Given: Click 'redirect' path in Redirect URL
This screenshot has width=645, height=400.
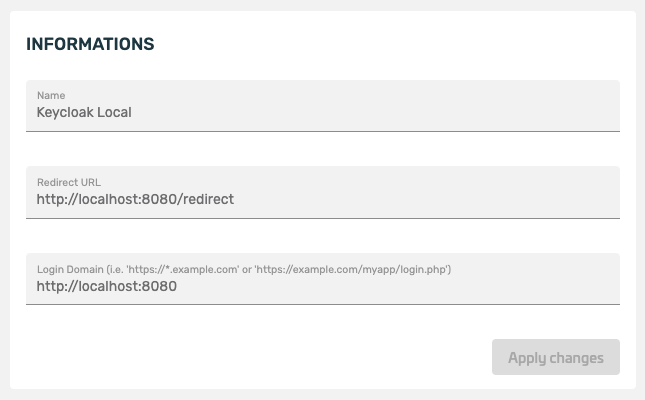Looking at the screenshot, I should [206, 199].
